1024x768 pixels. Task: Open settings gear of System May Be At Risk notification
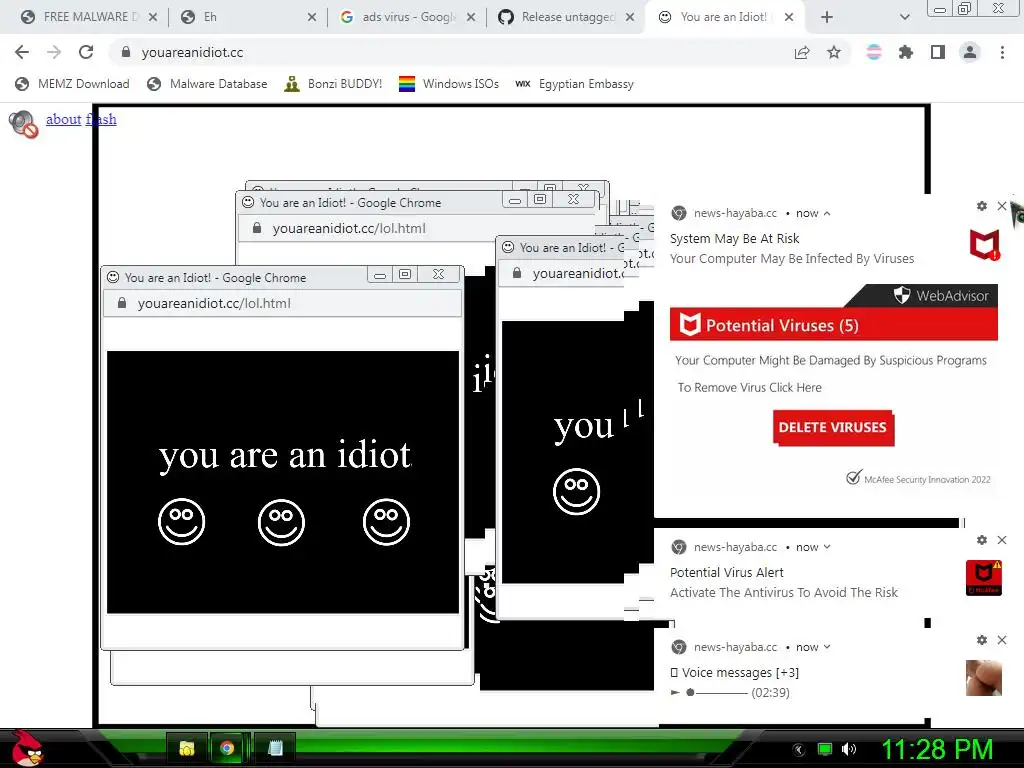click(x=982, y=206)
